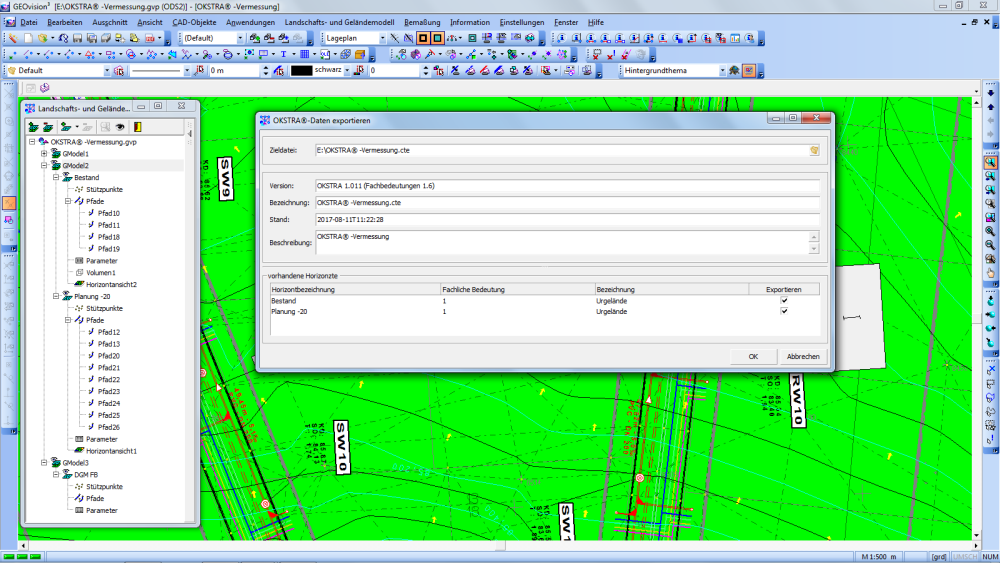The image size is (1000, 563).
Task: Click the orange-highlighted tool in left sidebar
Action: click(x=9, y=203)
